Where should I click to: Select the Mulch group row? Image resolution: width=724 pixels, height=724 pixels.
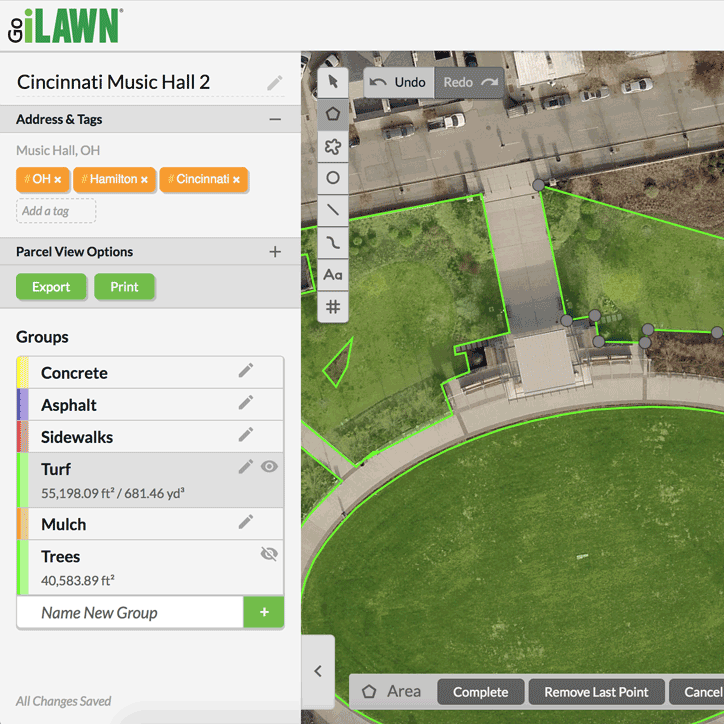tap(150, 524)
